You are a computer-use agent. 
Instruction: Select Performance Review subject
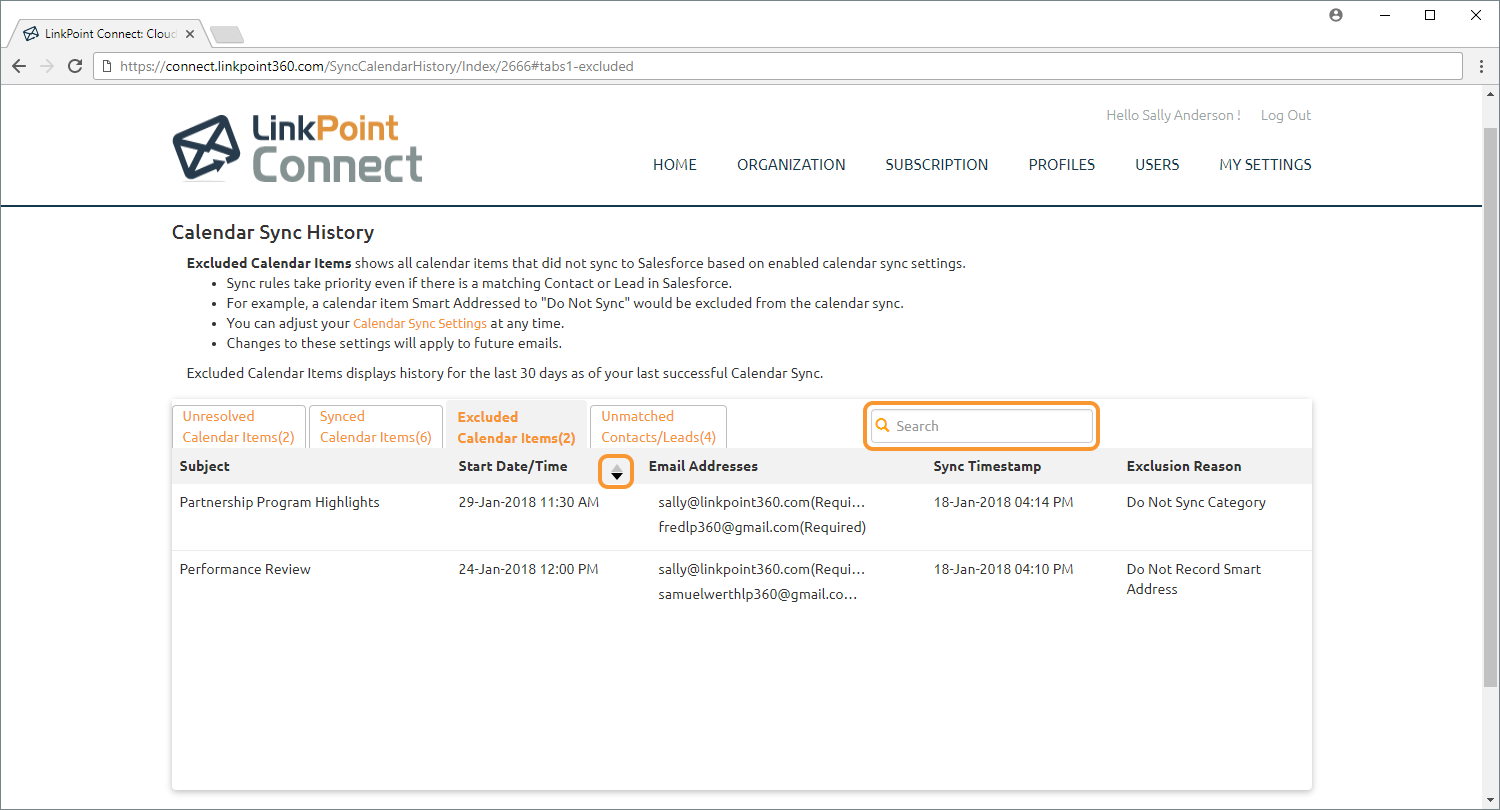[245, 569]
